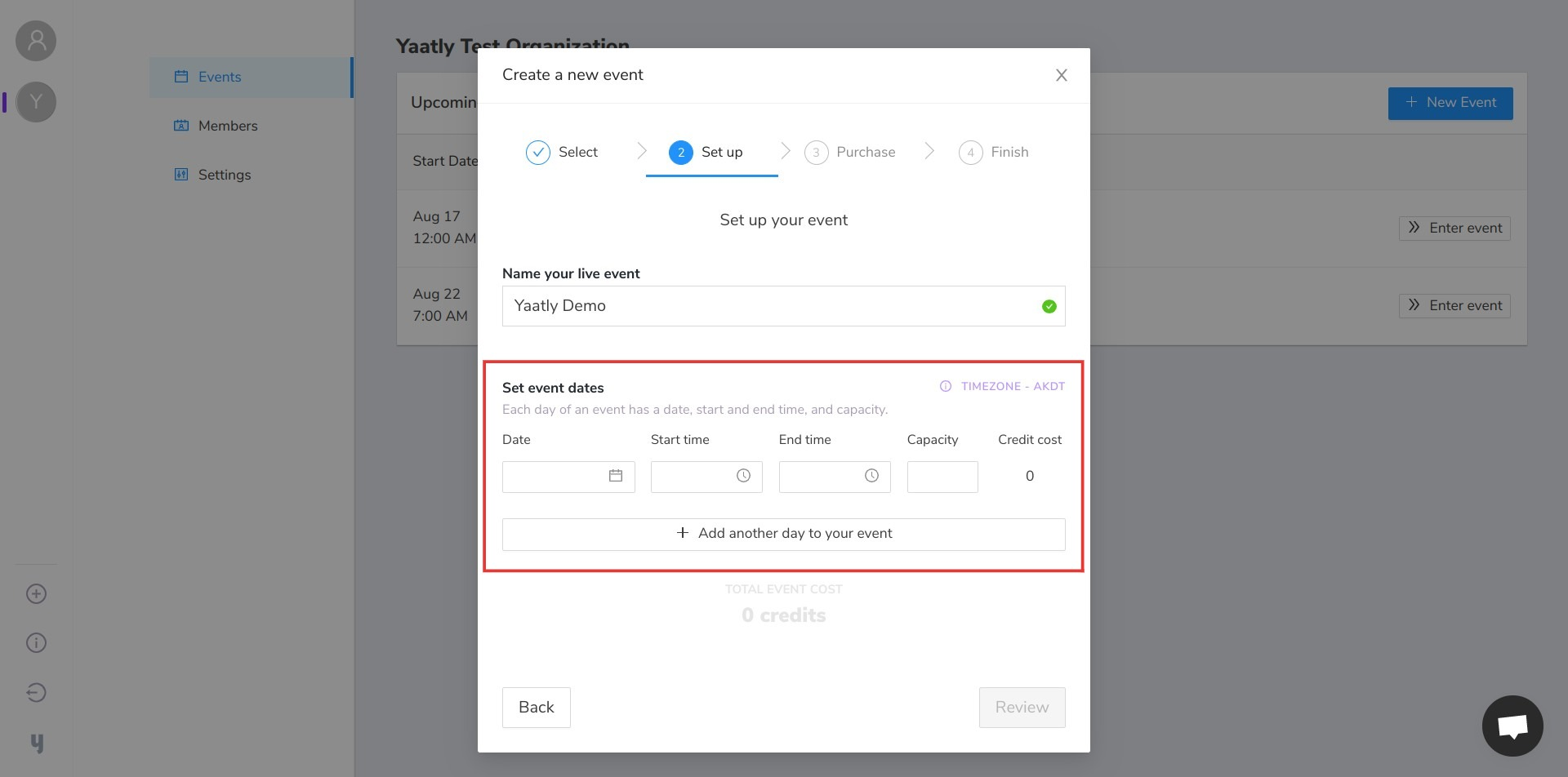The height and width of the screenshot is (777, 1568).
Task: Click the plus circle icon in sidebar
Action: click(x=36, y=593)
